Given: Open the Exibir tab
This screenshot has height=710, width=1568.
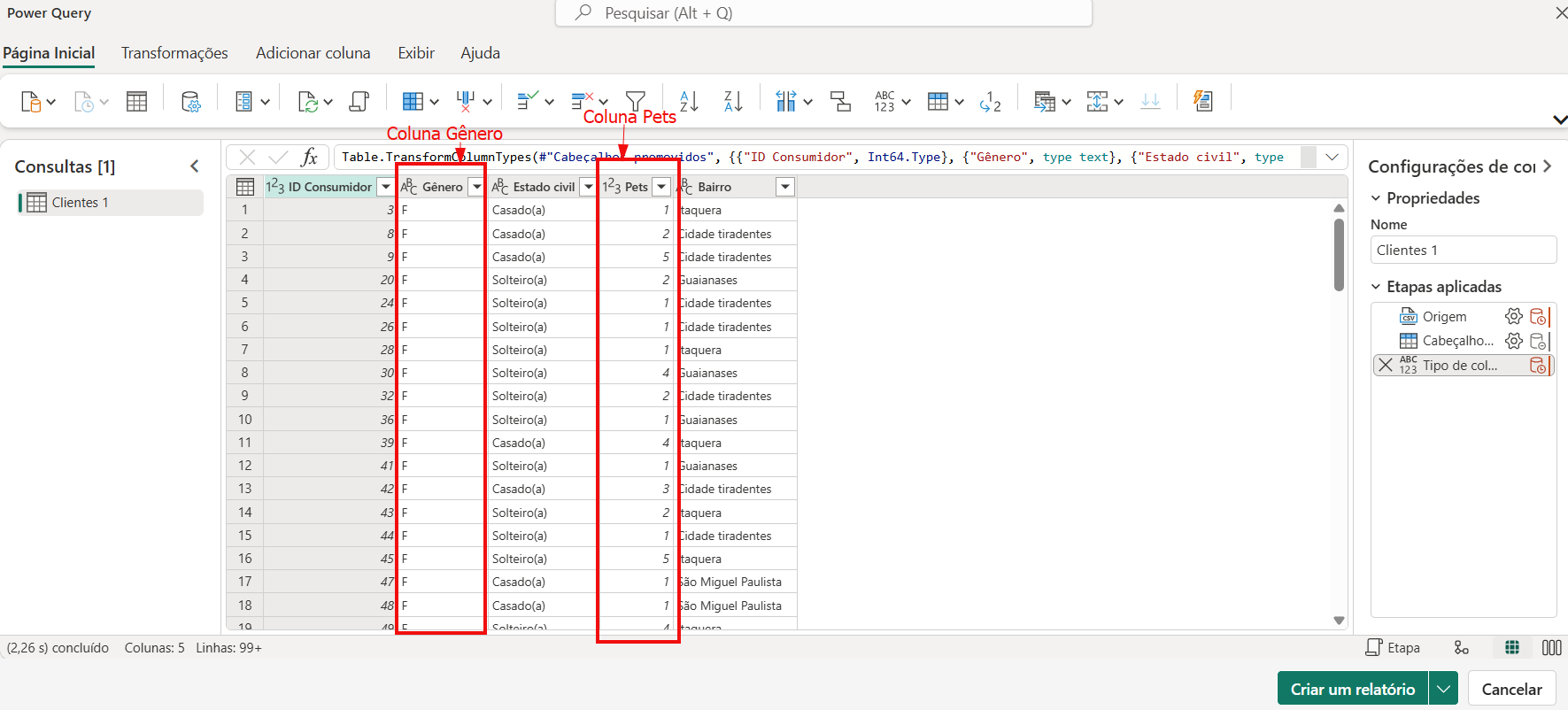Looking at the screenshot, I should coord(416,53).
